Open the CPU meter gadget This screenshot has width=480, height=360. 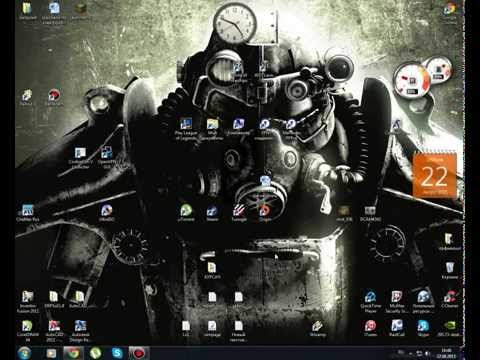point(423,78)
